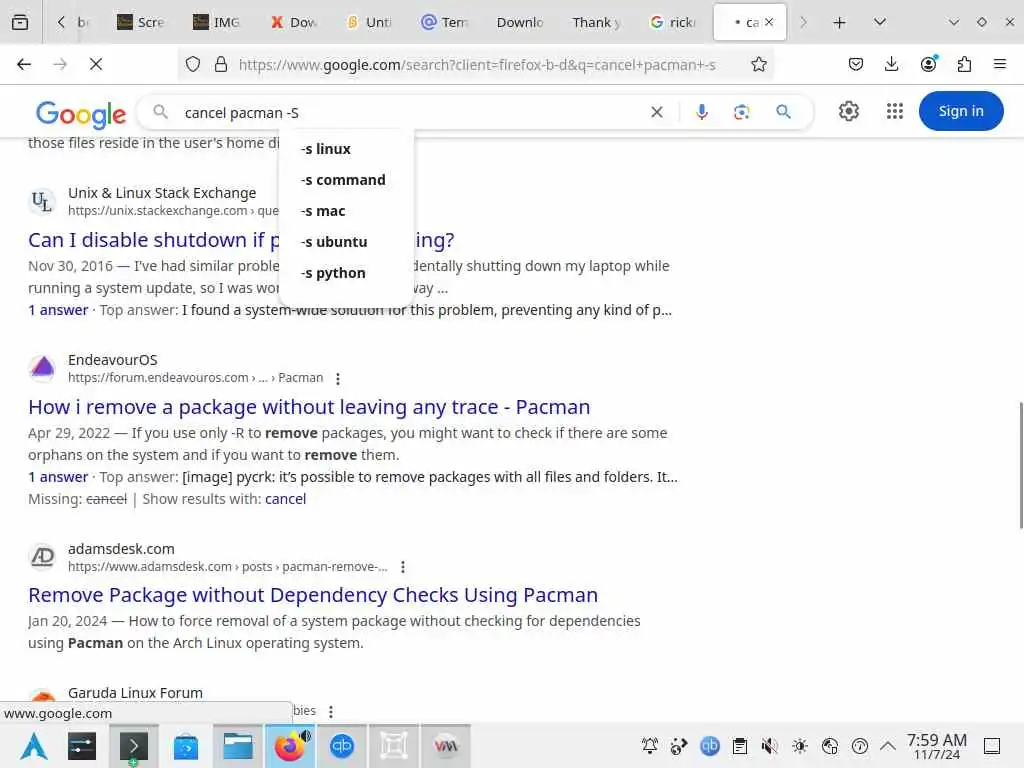Screen dimensions: 1024x768
Task: Choose the '-s linux' suggestion
Action: (346, 149)
